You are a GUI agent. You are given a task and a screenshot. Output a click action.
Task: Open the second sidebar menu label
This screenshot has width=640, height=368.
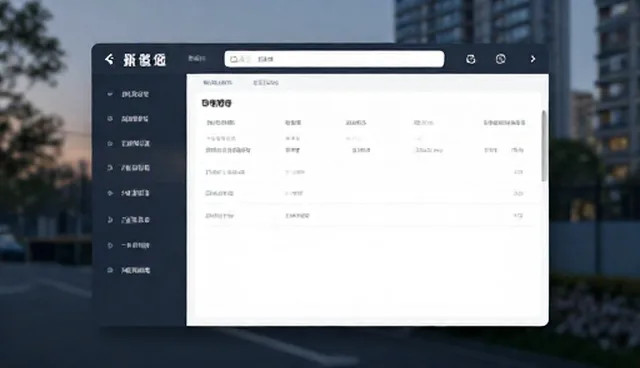click(135, 119)
